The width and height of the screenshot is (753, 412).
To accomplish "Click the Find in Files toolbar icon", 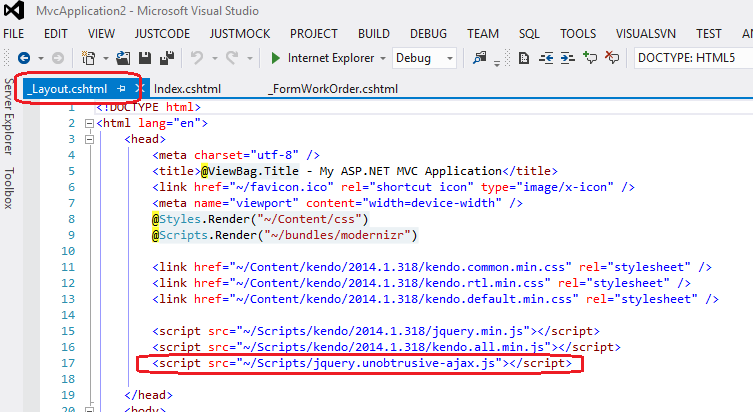I will [479, 58].
